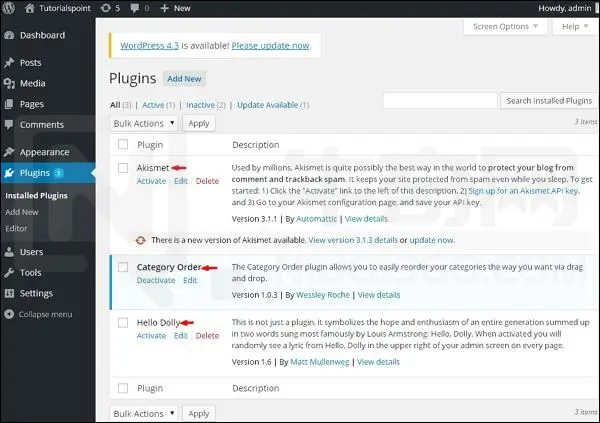Image resolution: width=600 pixels, height=423 pixels.
Task: Open the Installed Plugins submenu item
Action: [x=36, y=196]
